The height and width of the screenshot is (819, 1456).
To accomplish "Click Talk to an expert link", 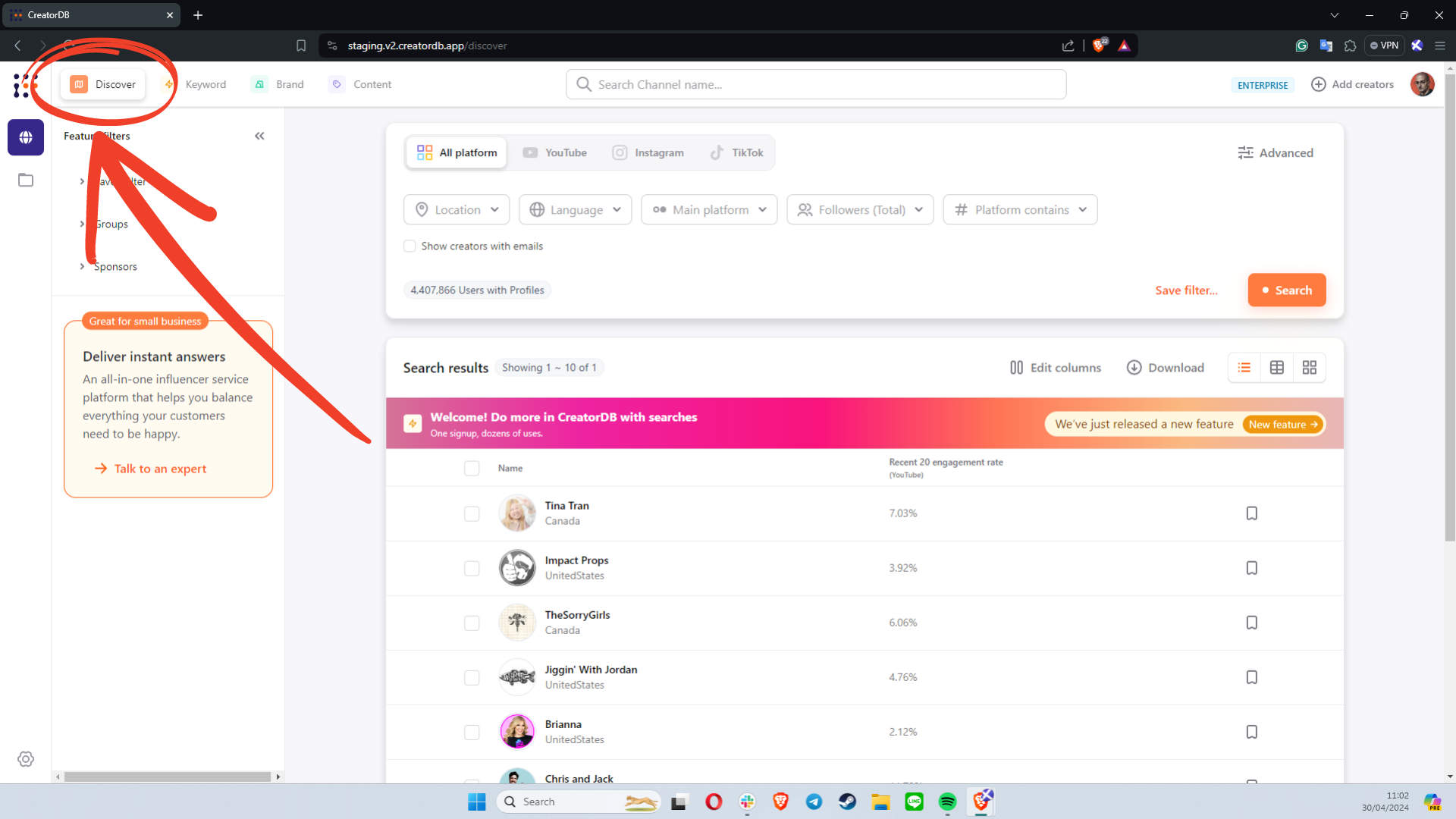I will (x=150, y=469).
